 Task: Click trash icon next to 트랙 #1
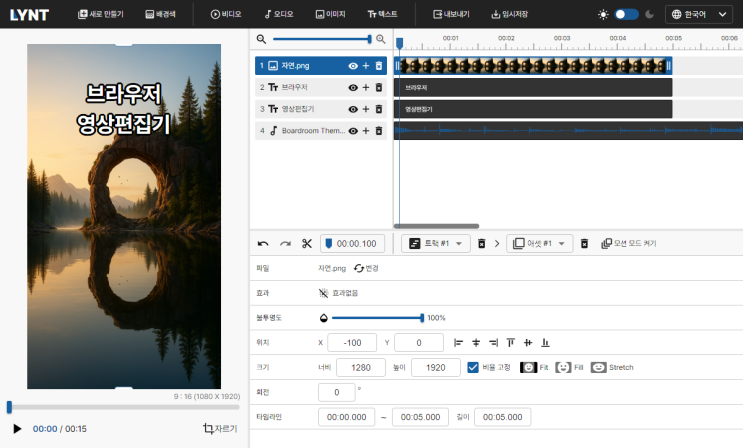tap(481, 244)
